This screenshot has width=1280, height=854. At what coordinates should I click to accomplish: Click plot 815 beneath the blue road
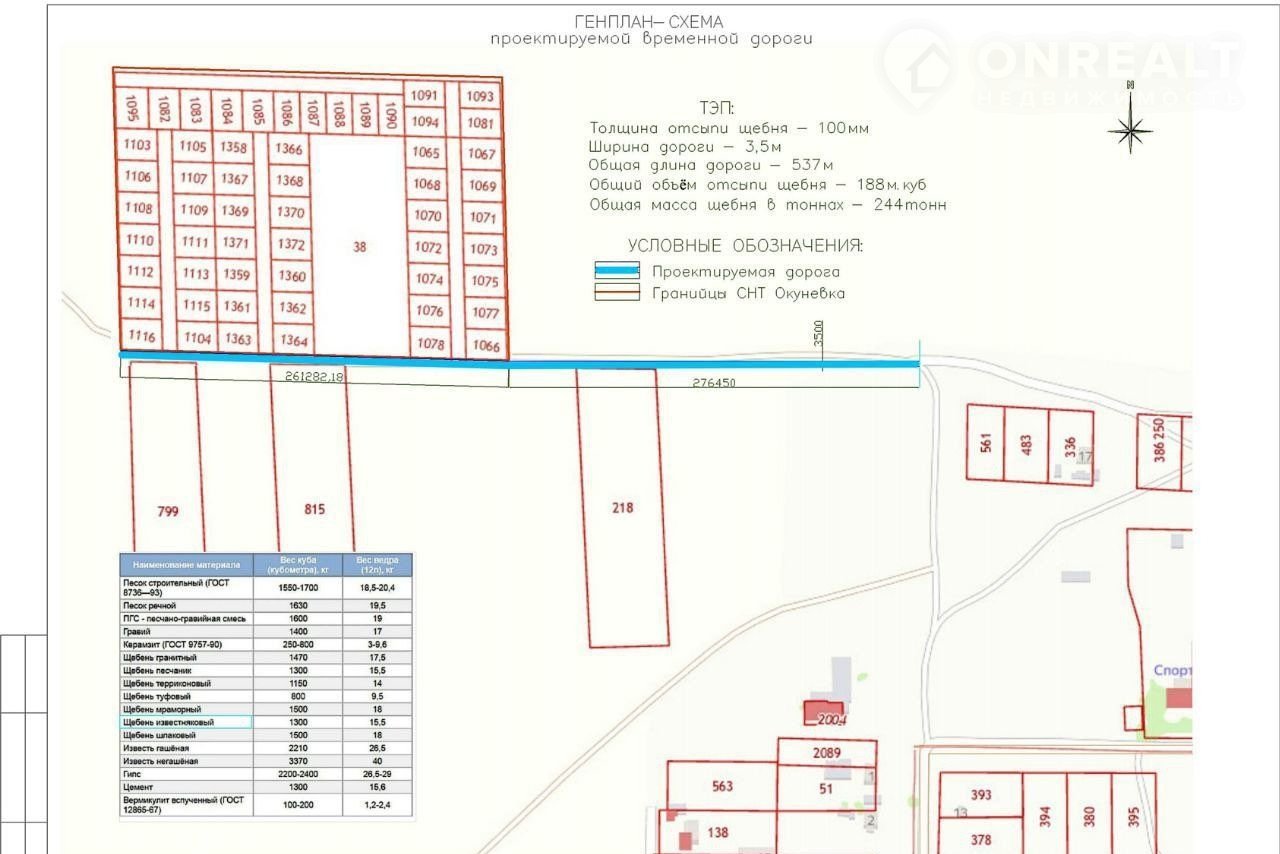tap(313, 509)
